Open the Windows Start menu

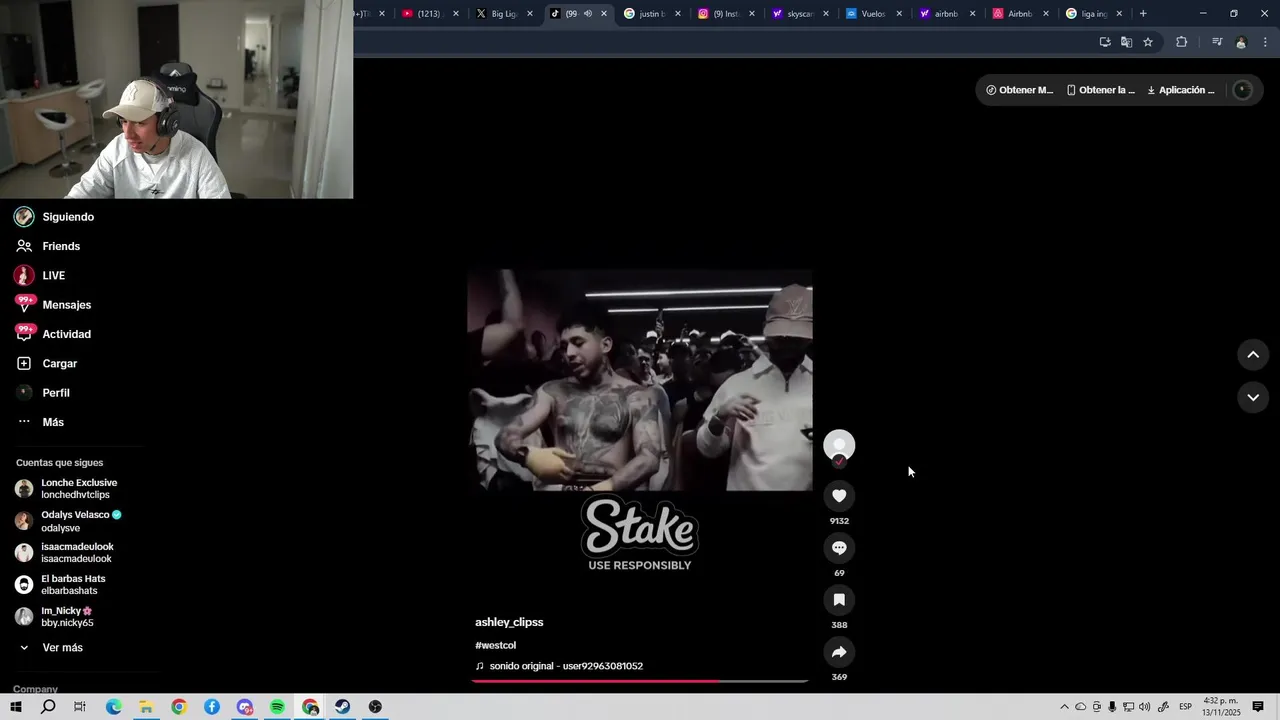[x=16, y=707]
